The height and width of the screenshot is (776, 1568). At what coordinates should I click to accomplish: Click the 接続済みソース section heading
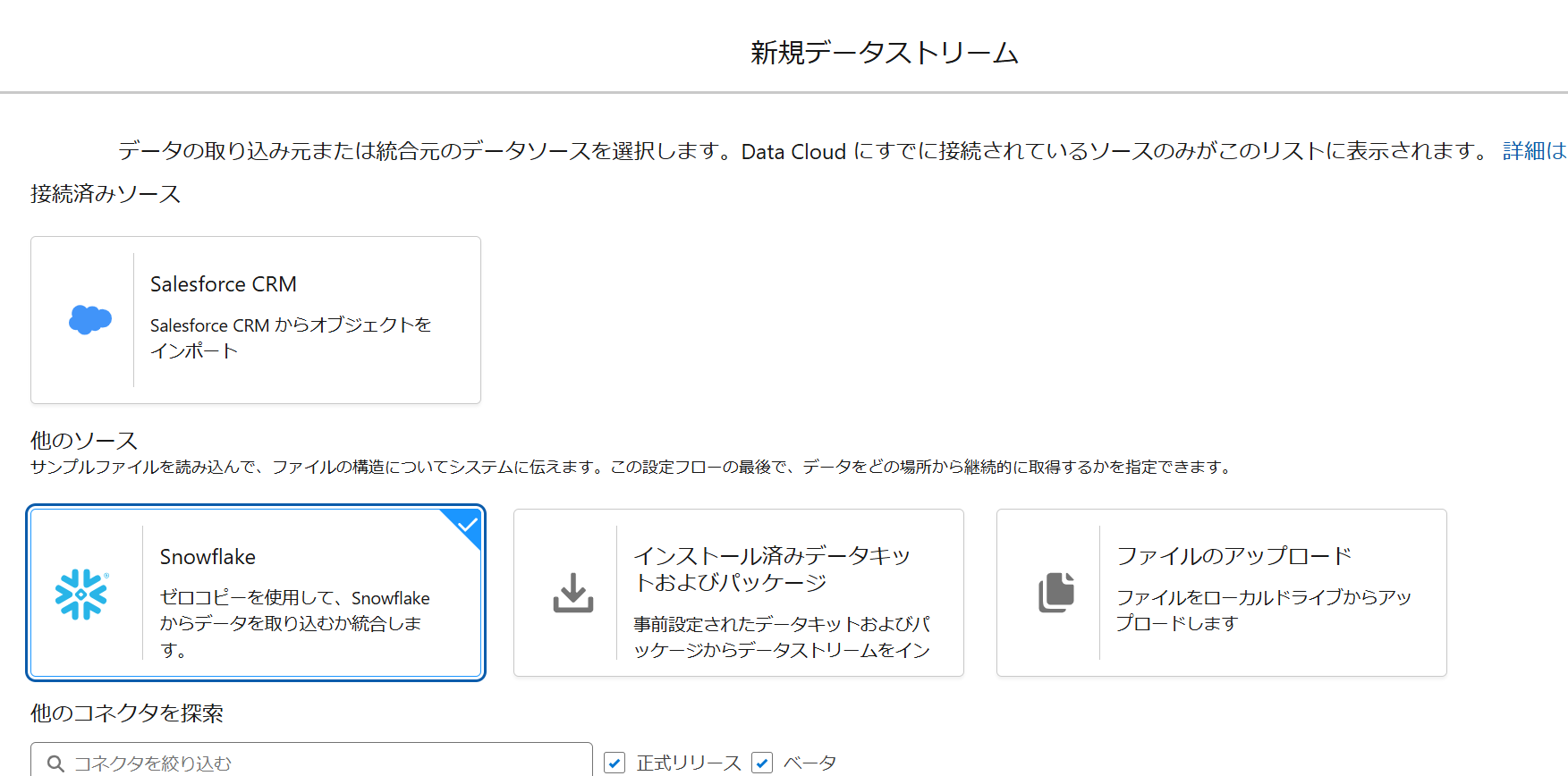tap(106, 194)
